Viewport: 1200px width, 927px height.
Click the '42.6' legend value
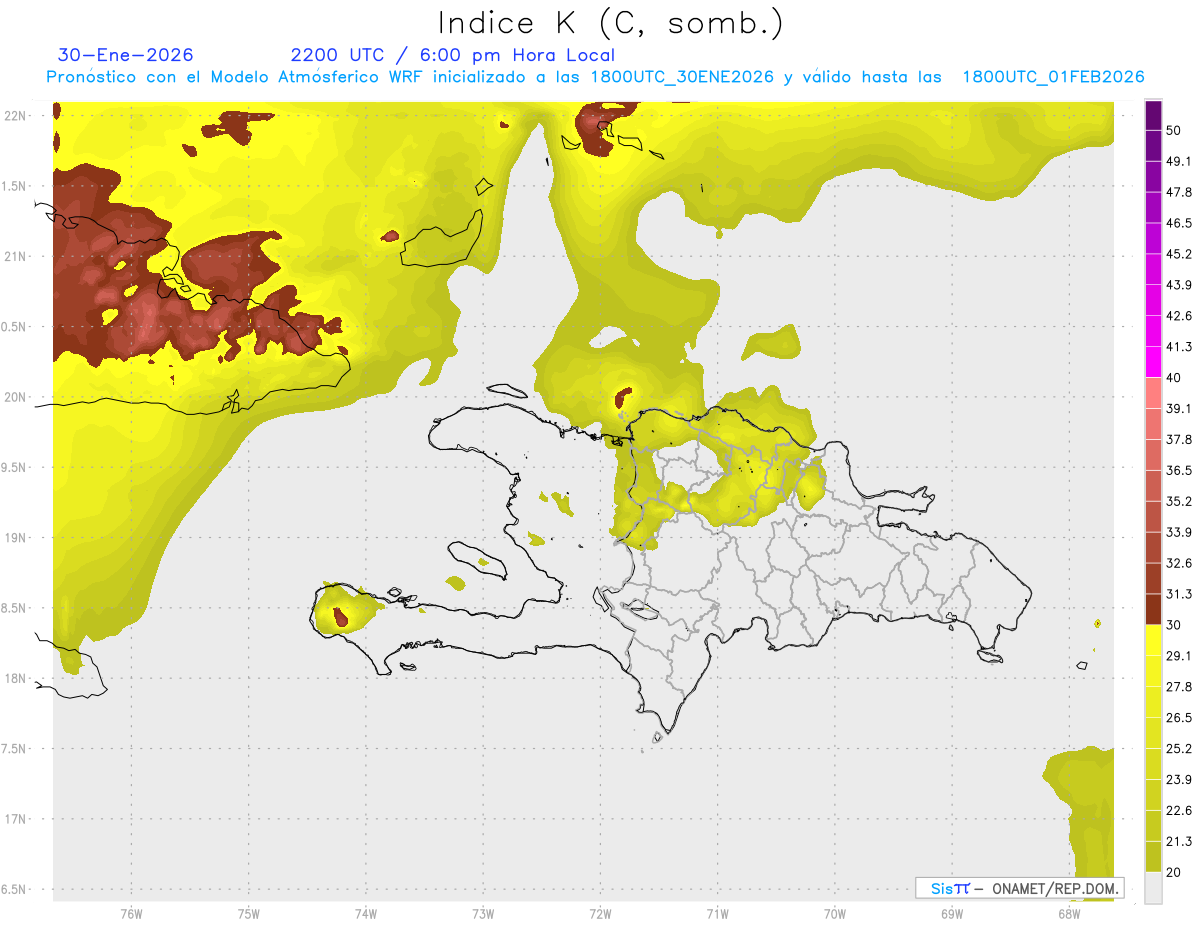click(1179, 316)
